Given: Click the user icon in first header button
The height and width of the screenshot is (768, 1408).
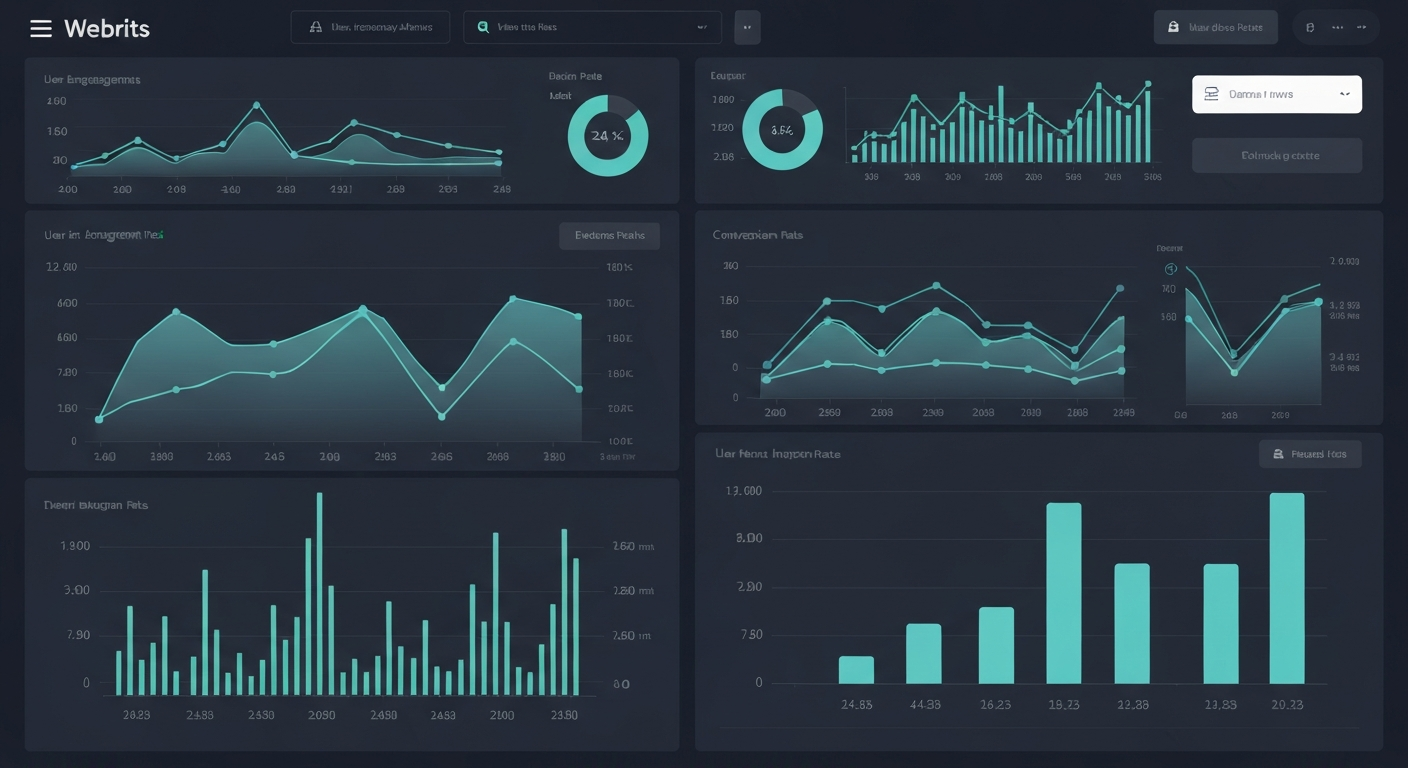Looking at the screenshot, I should [x=316, y=28].
